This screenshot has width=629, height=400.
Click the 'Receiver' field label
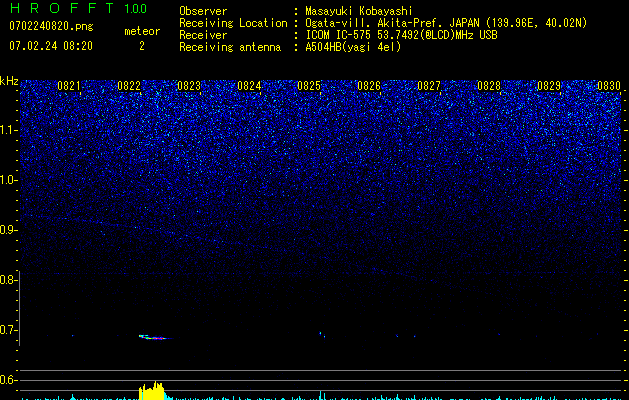coord(203,35)
